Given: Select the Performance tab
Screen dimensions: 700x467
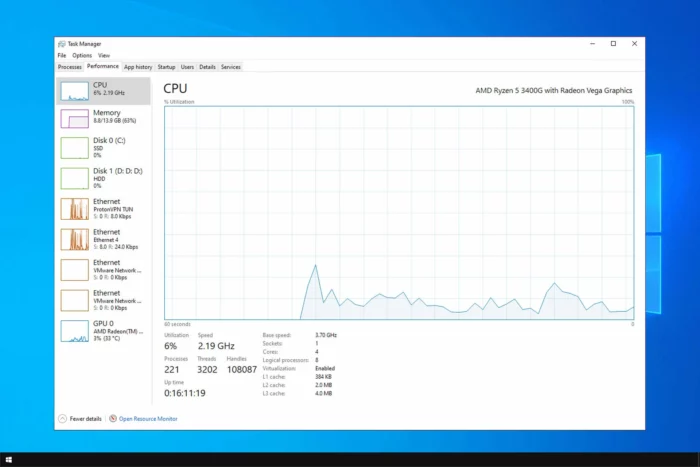Looking at the screenshot, I should pos(103,66).
